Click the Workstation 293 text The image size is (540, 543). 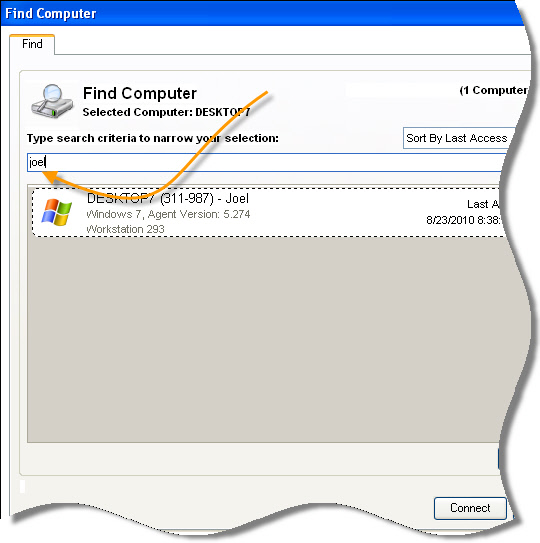click(x=125, y=229)
